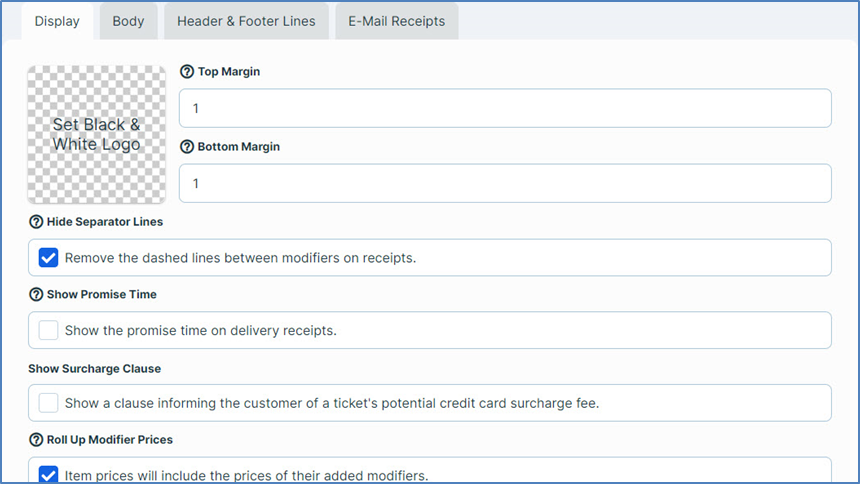The width and height of the screenshot is (860, 484).
Task: Select the Display tab
Action: click(x=57, y=21)
